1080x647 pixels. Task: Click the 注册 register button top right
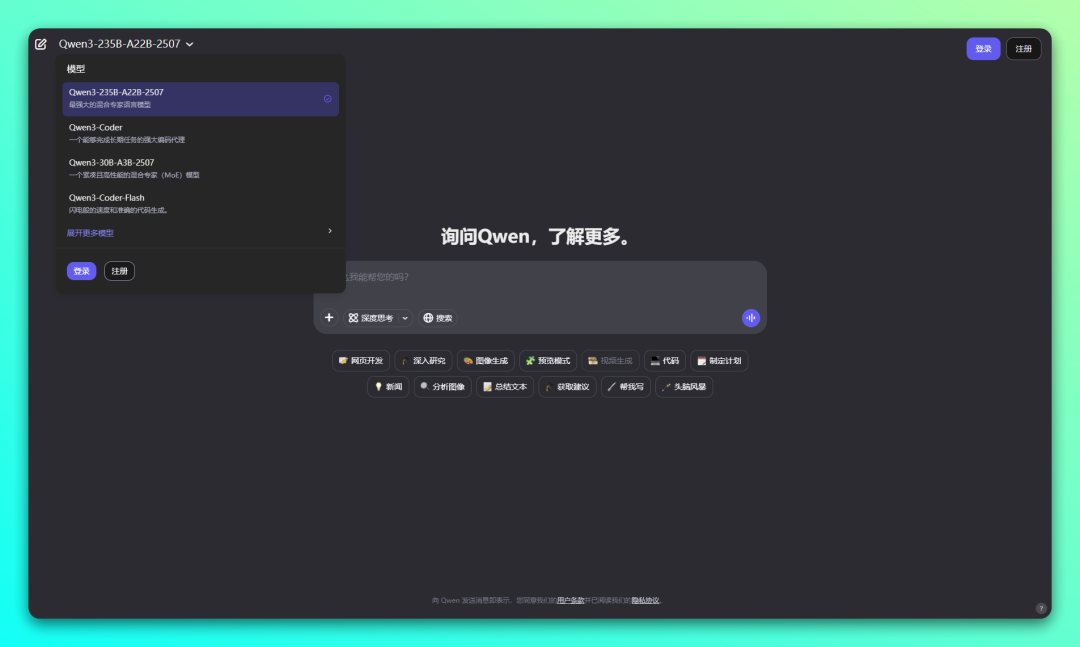(x=1023, y=48)
